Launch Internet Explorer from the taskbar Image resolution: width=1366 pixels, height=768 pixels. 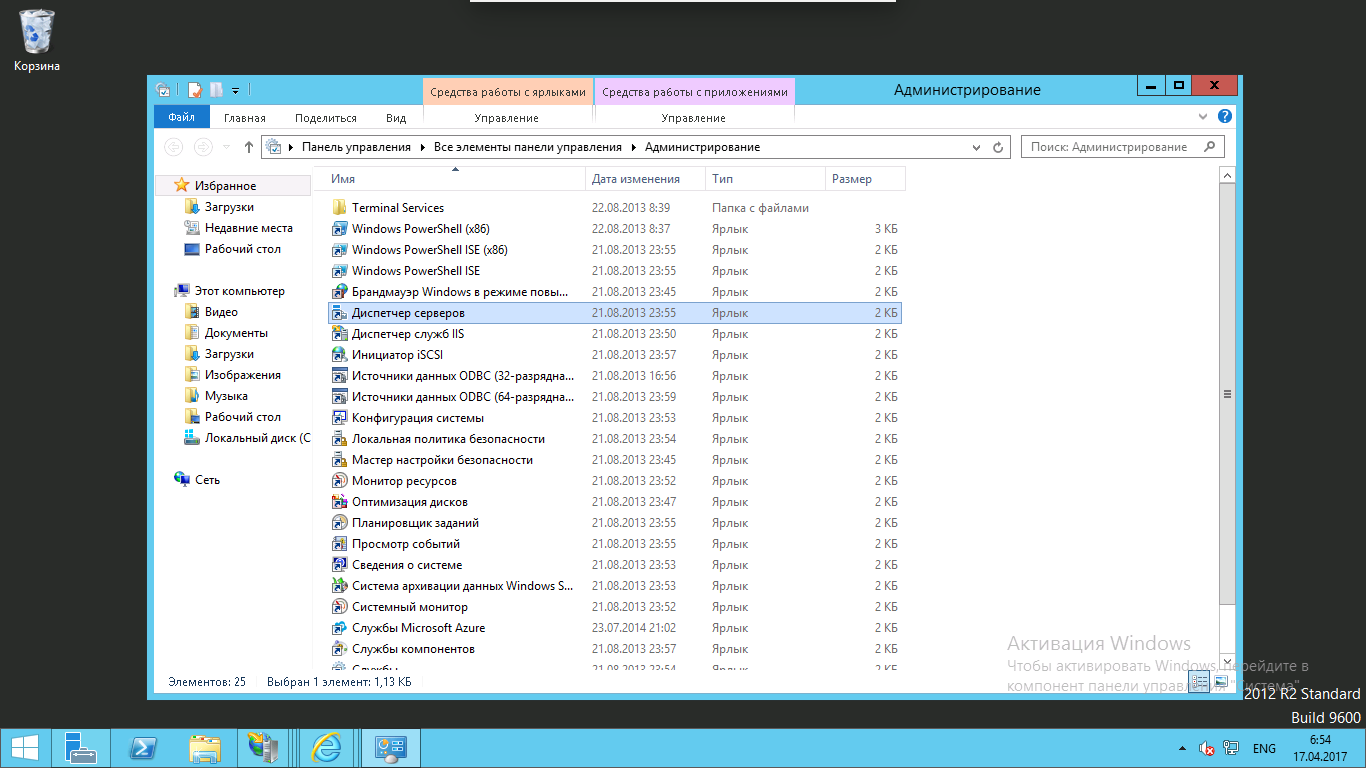pyautogui.click(x=326, y=747)
